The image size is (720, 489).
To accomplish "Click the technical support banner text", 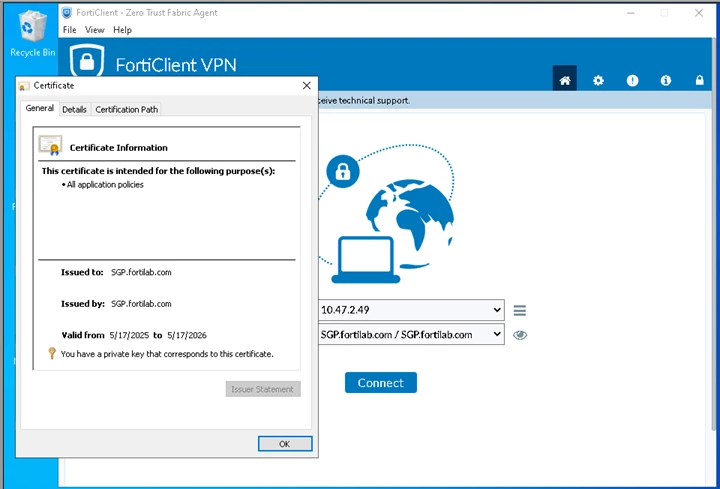I will pyautogui.click(x=364, y=101).
